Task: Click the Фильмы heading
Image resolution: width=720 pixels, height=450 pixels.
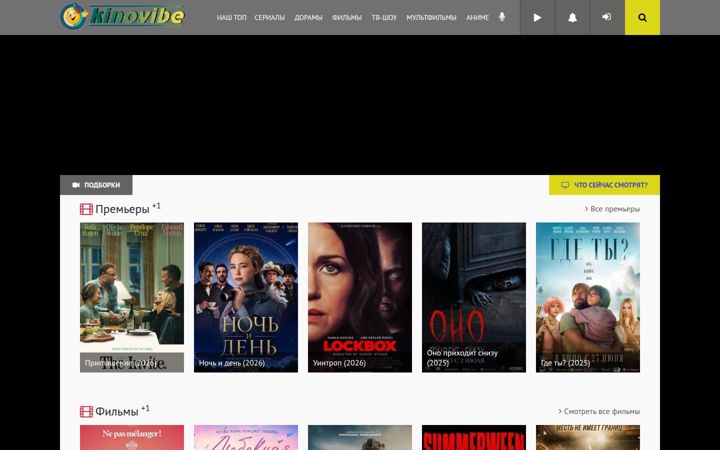Action: point(117,411)
